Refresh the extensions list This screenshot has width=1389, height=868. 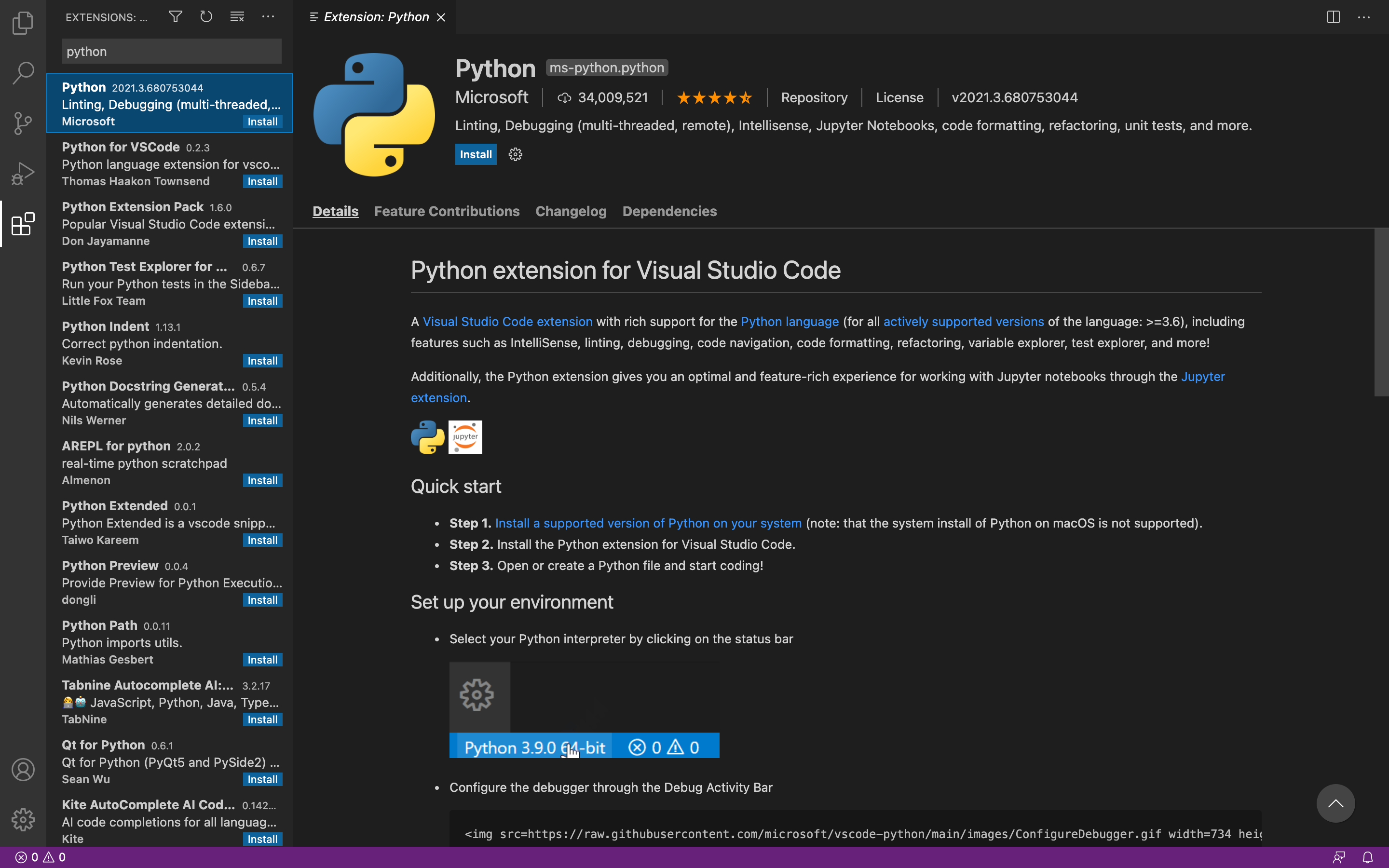pos(206,17)
